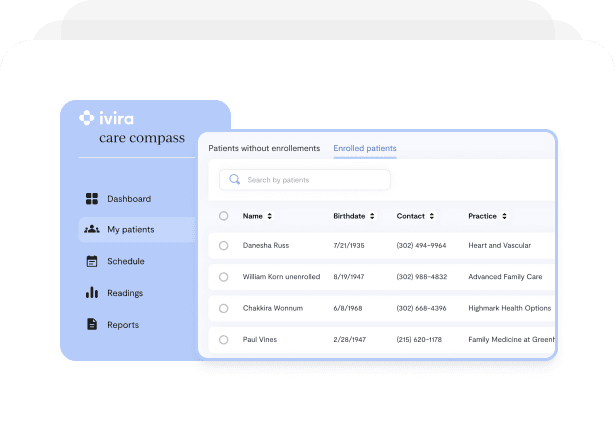This screenshot has width=615, height=421.
Task: Focus the Search by patients field
Action: (x=305, y=180)
